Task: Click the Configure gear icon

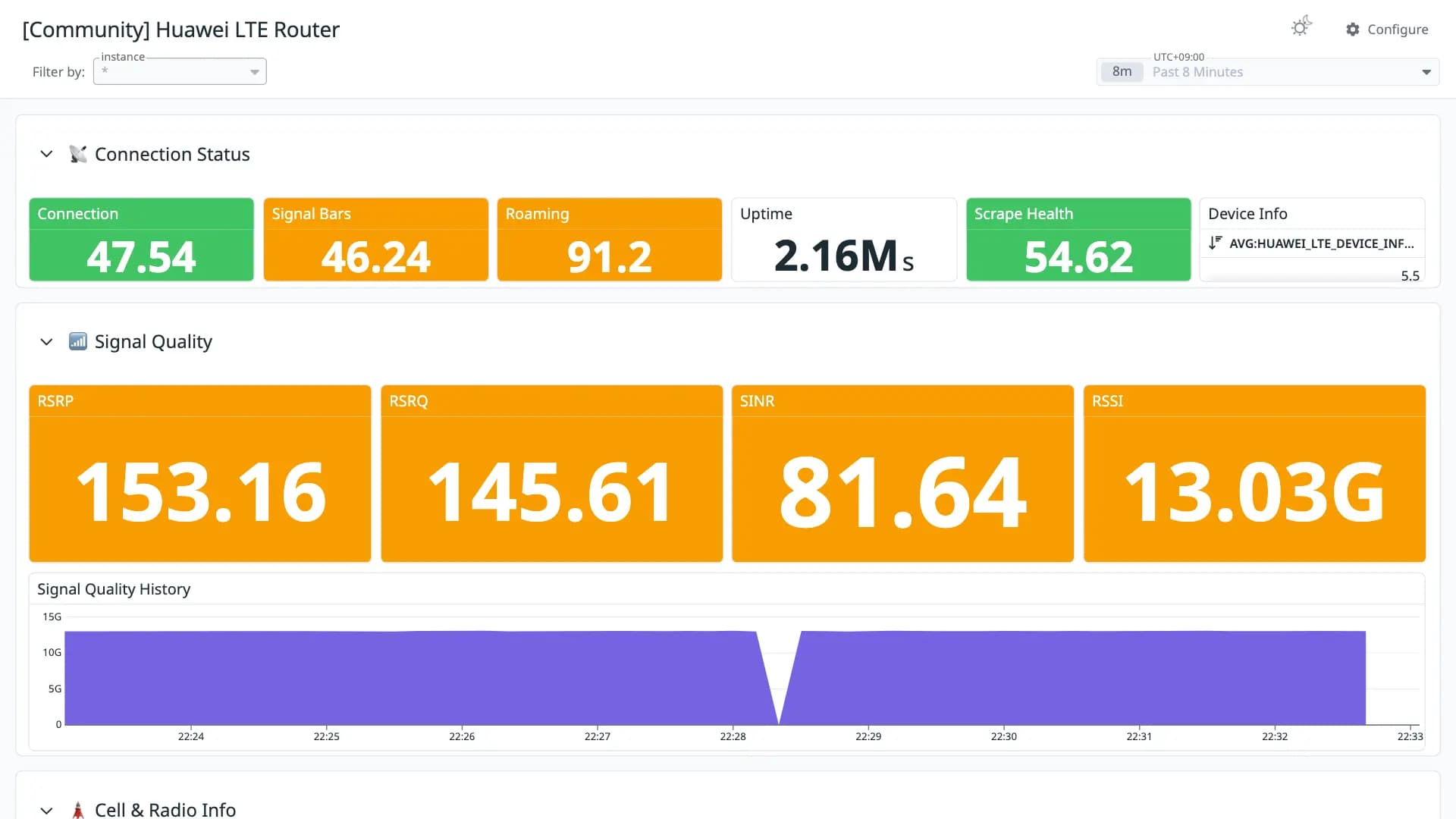Action: coord(1353,29)
